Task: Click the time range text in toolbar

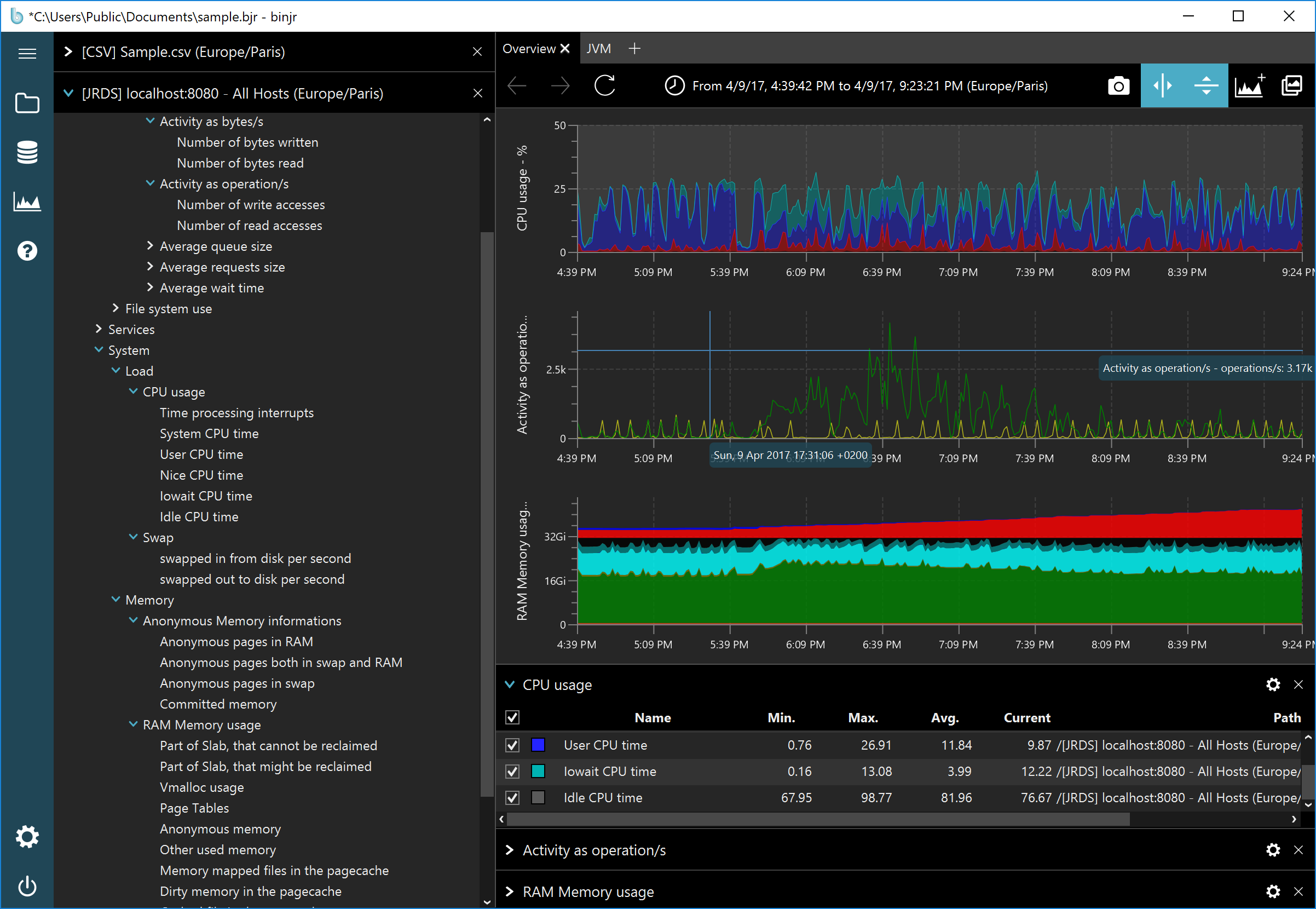Action: coord(870,86)
